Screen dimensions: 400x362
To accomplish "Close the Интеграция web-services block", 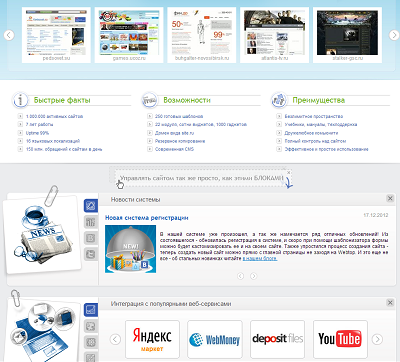I will pos(390,303).
